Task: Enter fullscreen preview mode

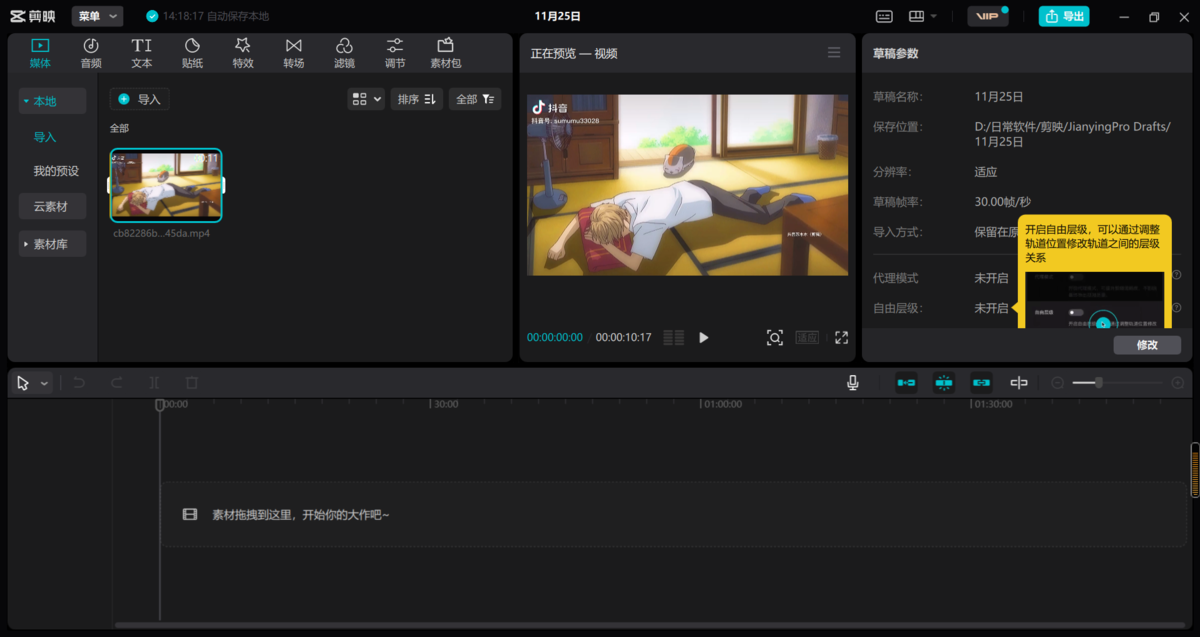Action: (841, 338)
